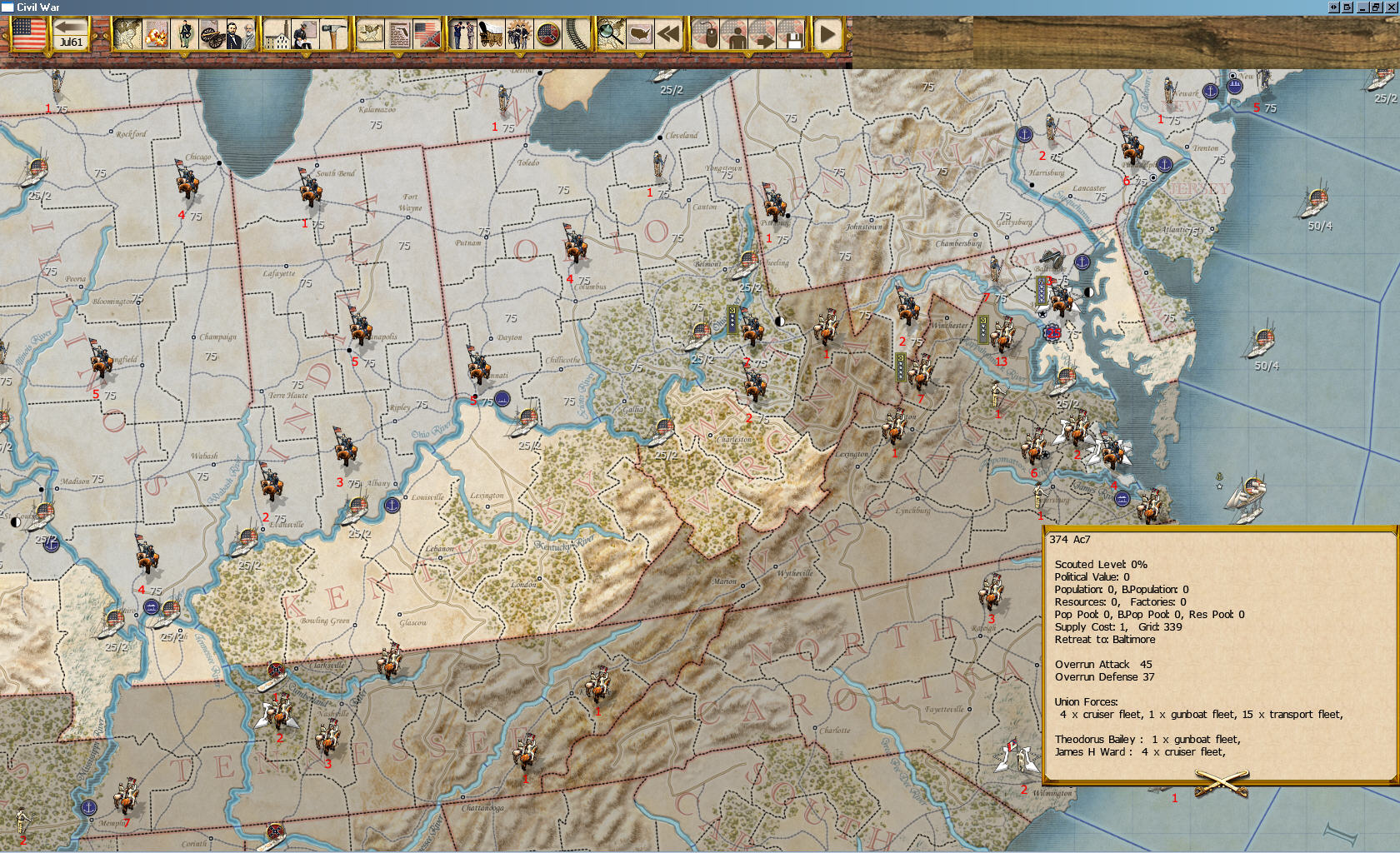
Task: Select the standing infantry soldier icon
Action: pos(184,35)
